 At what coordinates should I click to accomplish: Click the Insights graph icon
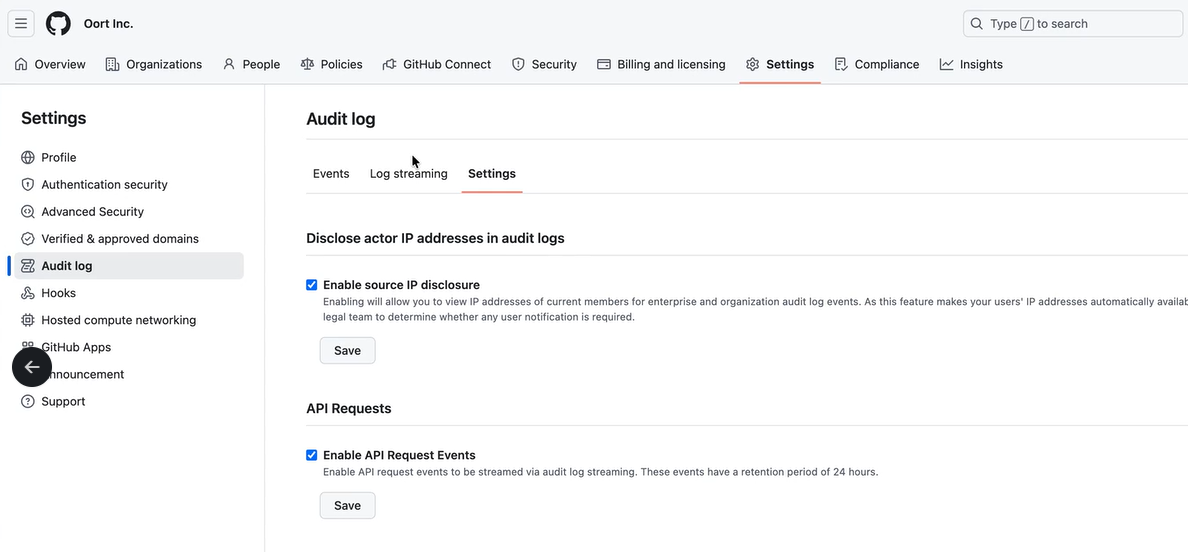[946, 64]
